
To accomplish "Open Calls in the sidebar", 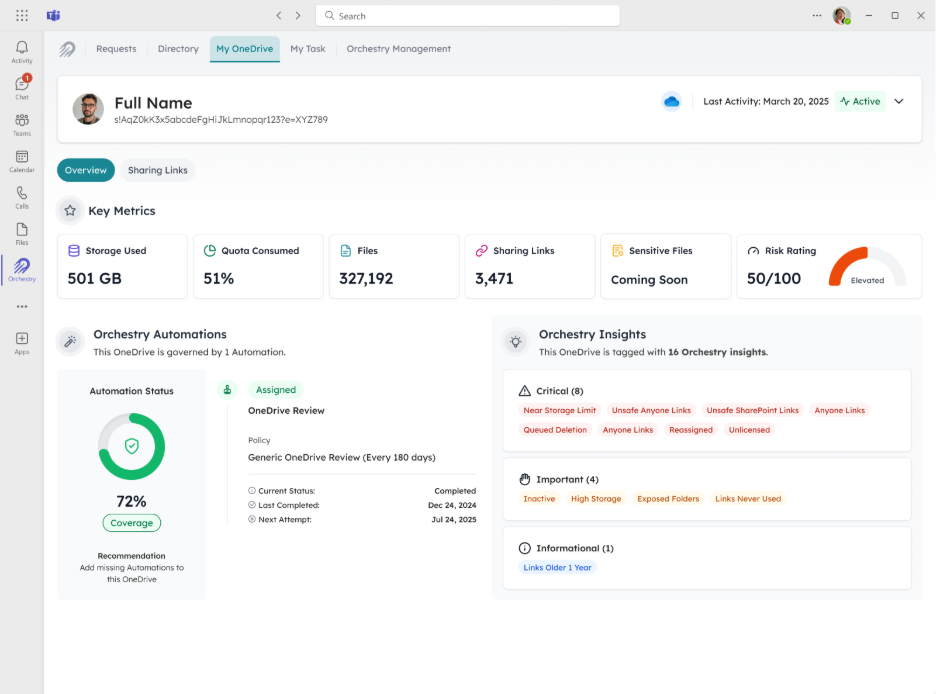I will [22, 197].
